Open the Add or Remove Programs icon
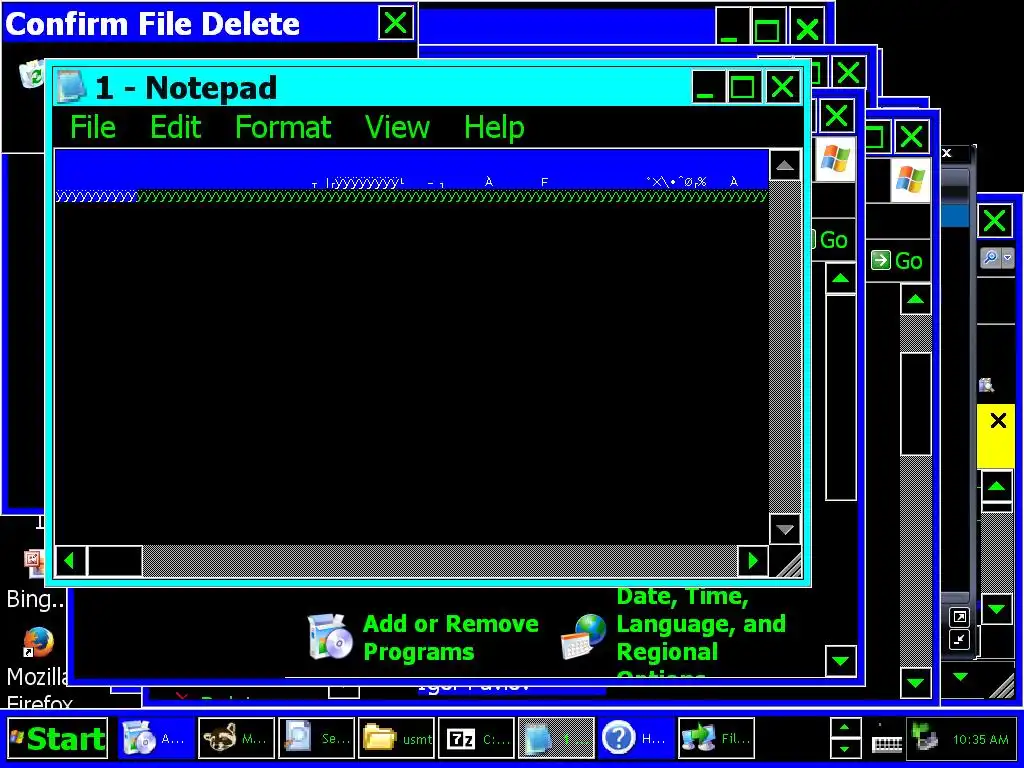Screen dimensions: 1024x768 pyautogui.click(x=330, y=637)
